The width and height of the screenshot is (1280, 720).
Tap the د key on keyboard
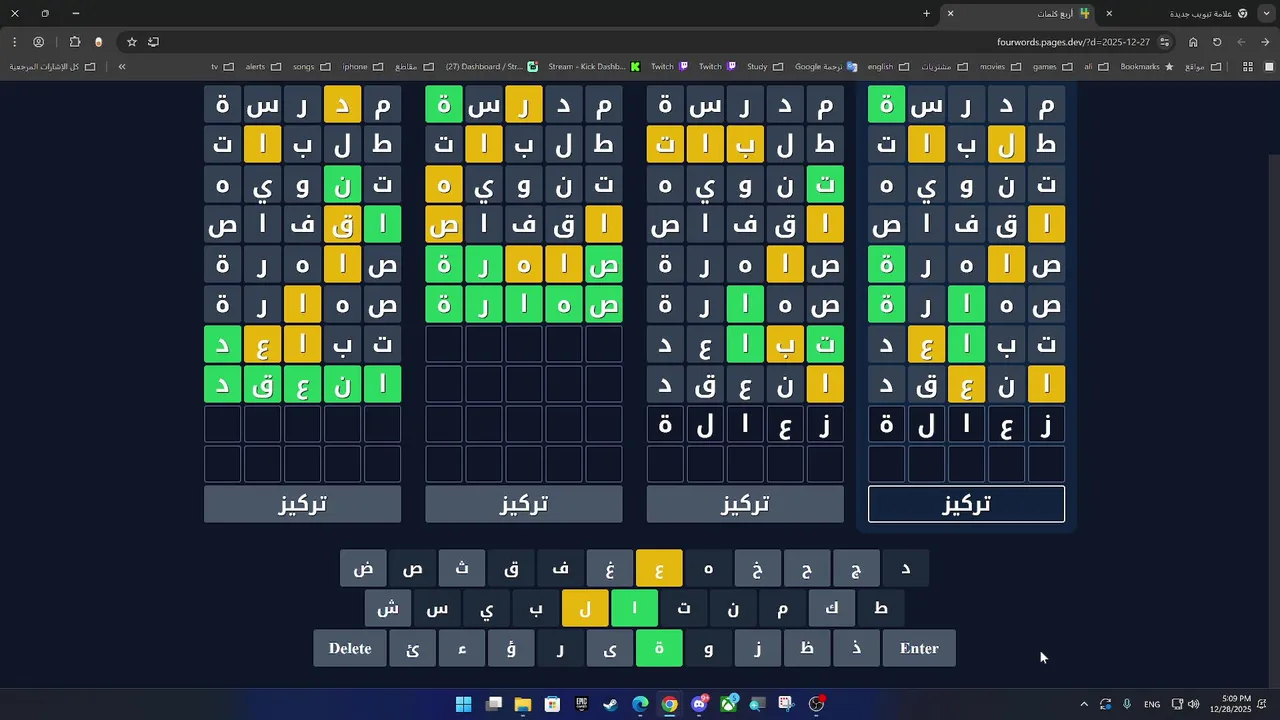[905, 569]
